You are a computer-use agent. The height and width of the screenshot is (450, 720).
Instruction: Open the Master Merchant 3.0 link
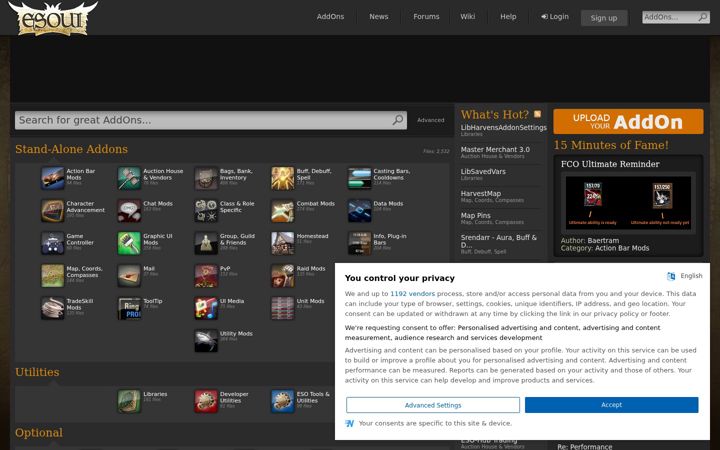click(495, 149)
